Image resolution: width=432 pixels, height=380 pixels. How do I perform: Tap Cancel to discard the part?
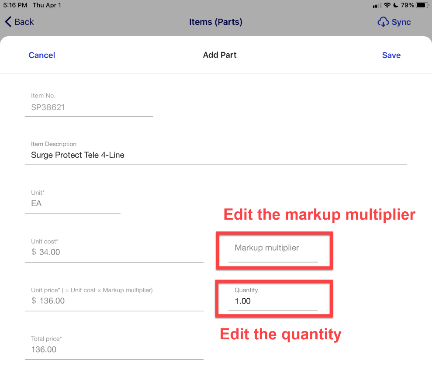point(42,55)
